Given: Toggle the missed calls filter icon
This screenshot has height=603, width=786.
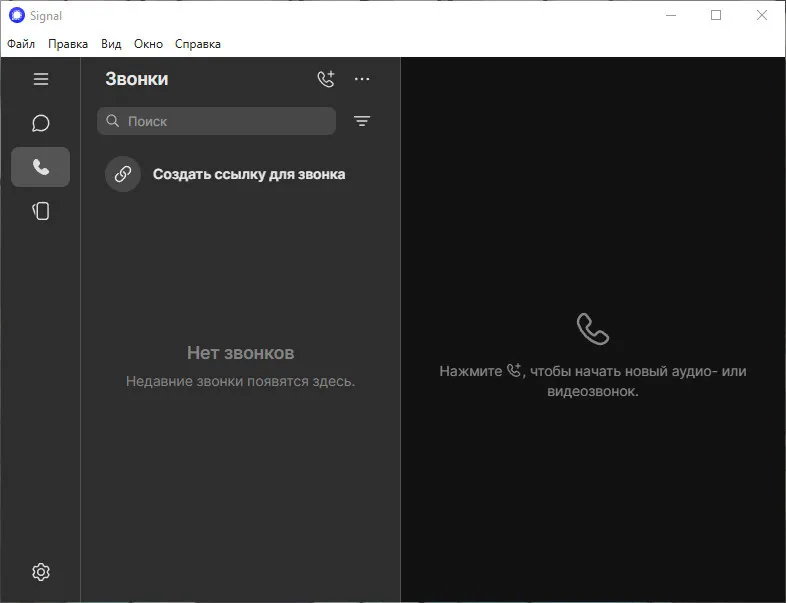Looking at the screenshot, I should (362, 121).
